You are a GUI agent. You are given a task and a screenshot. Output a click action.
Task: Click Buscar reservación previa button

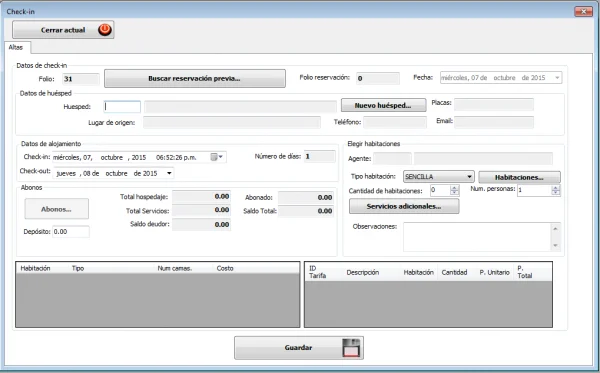click(x=195, y=78)
